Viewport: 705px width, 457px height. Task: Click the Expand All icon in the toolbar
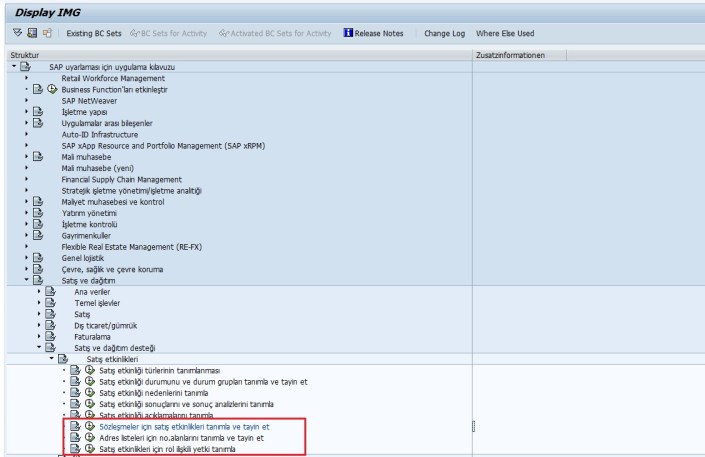[14, 33]
